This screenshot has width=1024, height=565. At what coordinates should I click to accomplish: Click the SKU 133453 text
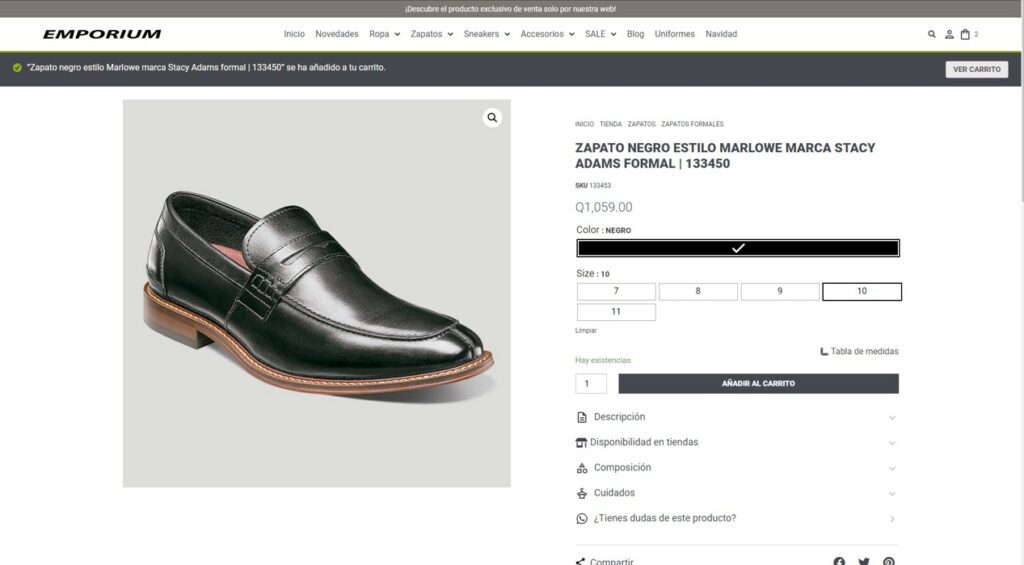pos(593,186)
